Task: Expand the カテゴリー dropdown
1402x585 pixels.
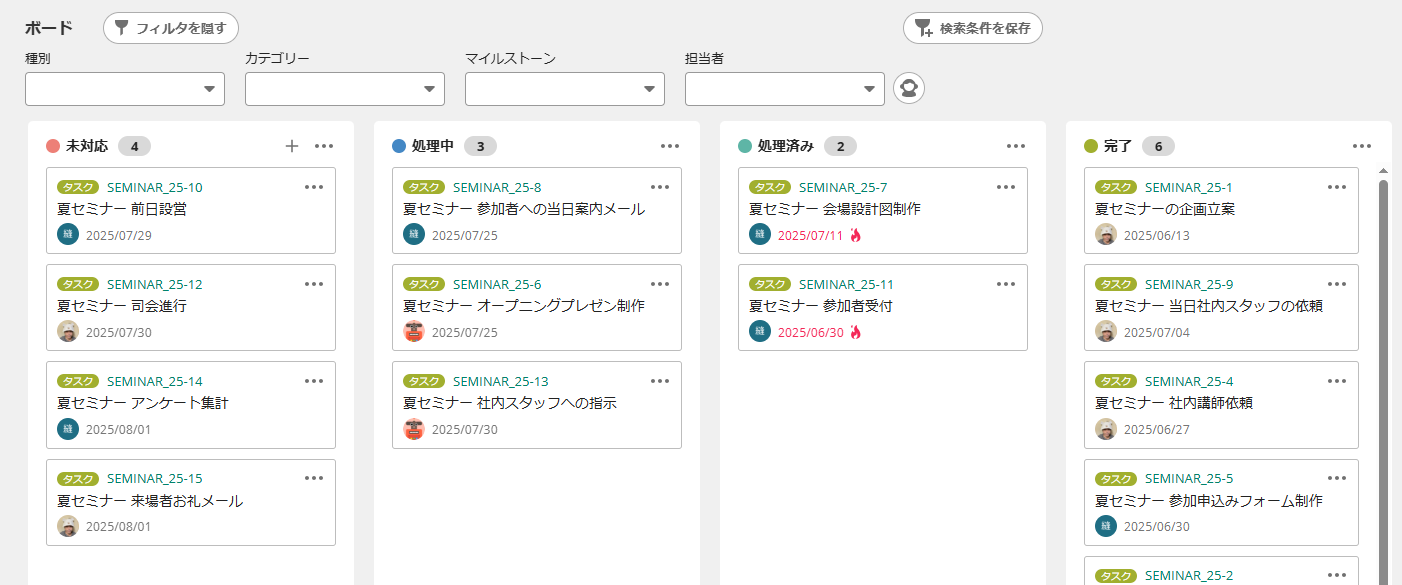Action: point(345,89)
